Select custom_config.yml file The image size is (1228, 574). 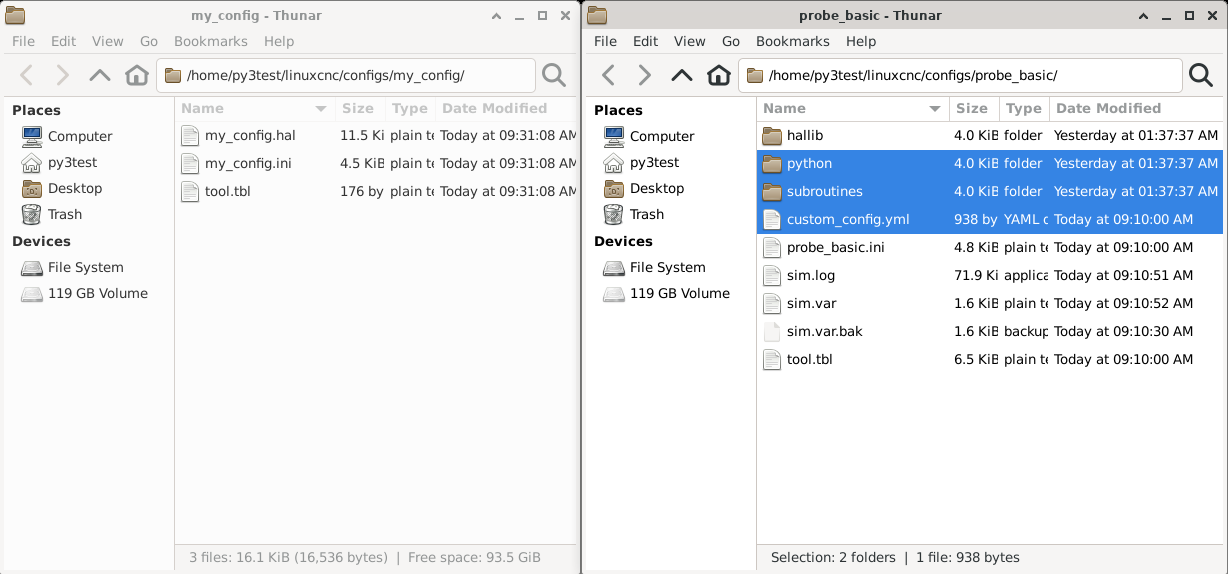click(990, 219)
